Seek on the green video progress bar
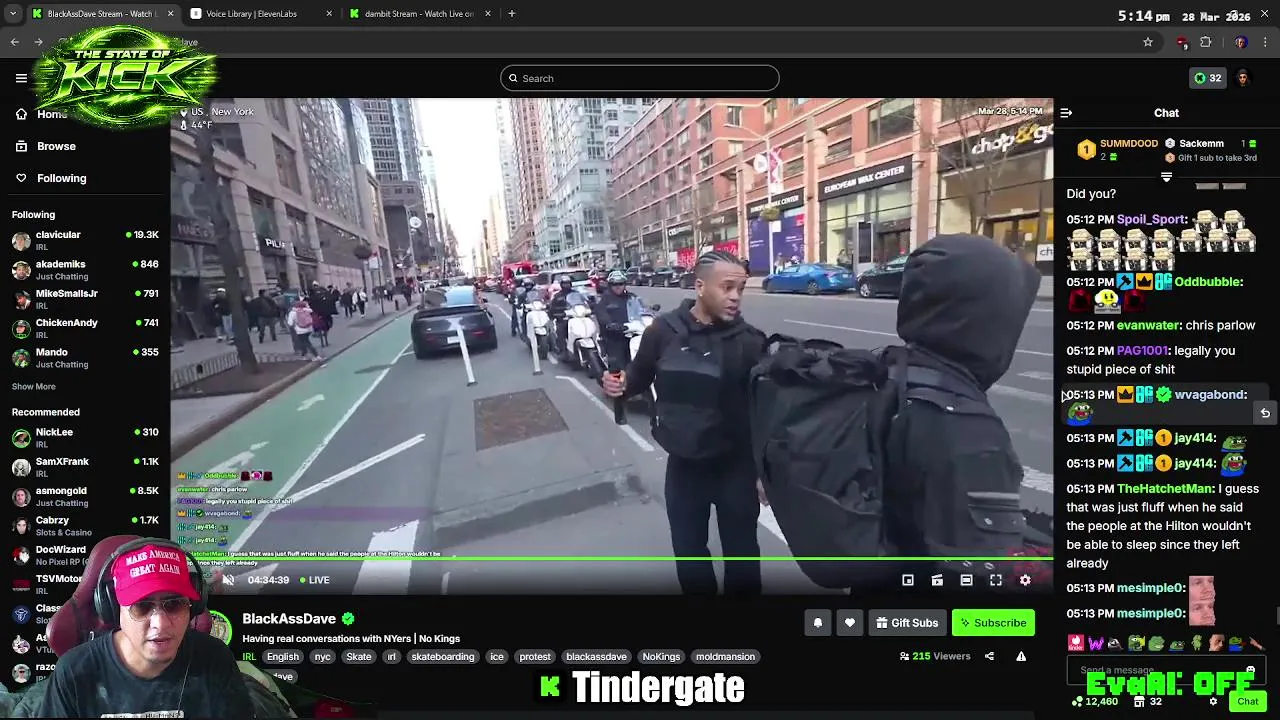 click(x=611, y=560)
